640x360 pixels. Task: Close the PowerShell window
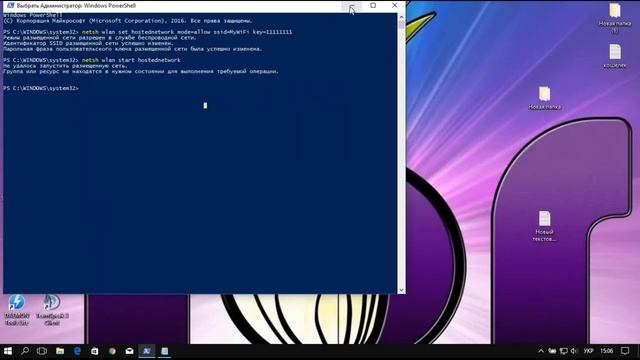tap(394, 6)
